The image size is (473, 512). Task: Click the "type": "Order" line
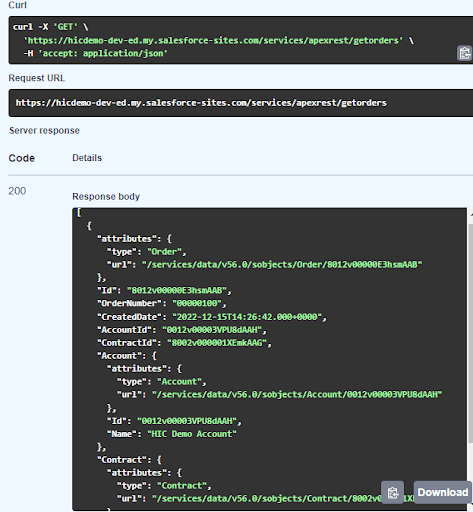click(147, 252)
